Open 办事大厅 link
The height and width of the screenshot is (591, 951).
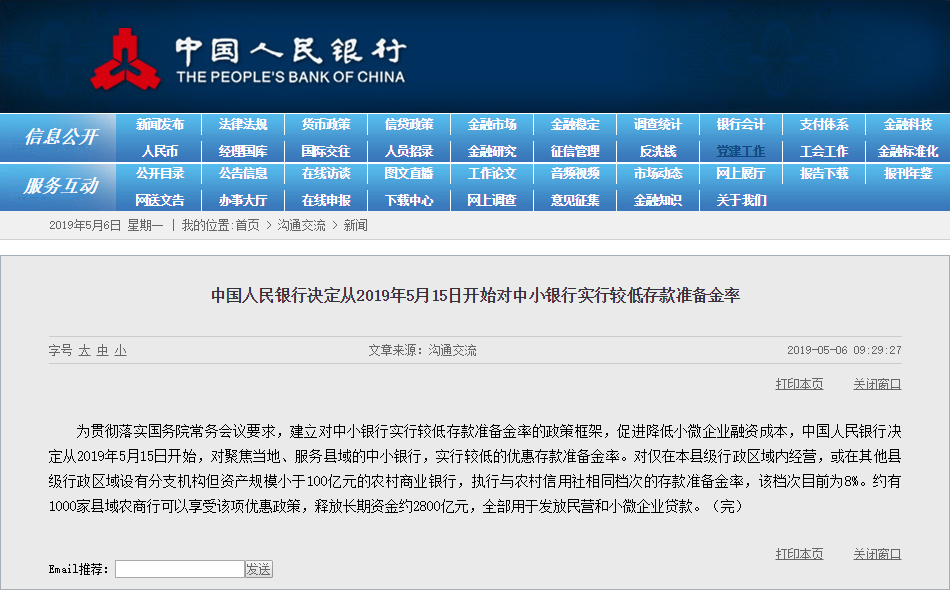[243, 200]
